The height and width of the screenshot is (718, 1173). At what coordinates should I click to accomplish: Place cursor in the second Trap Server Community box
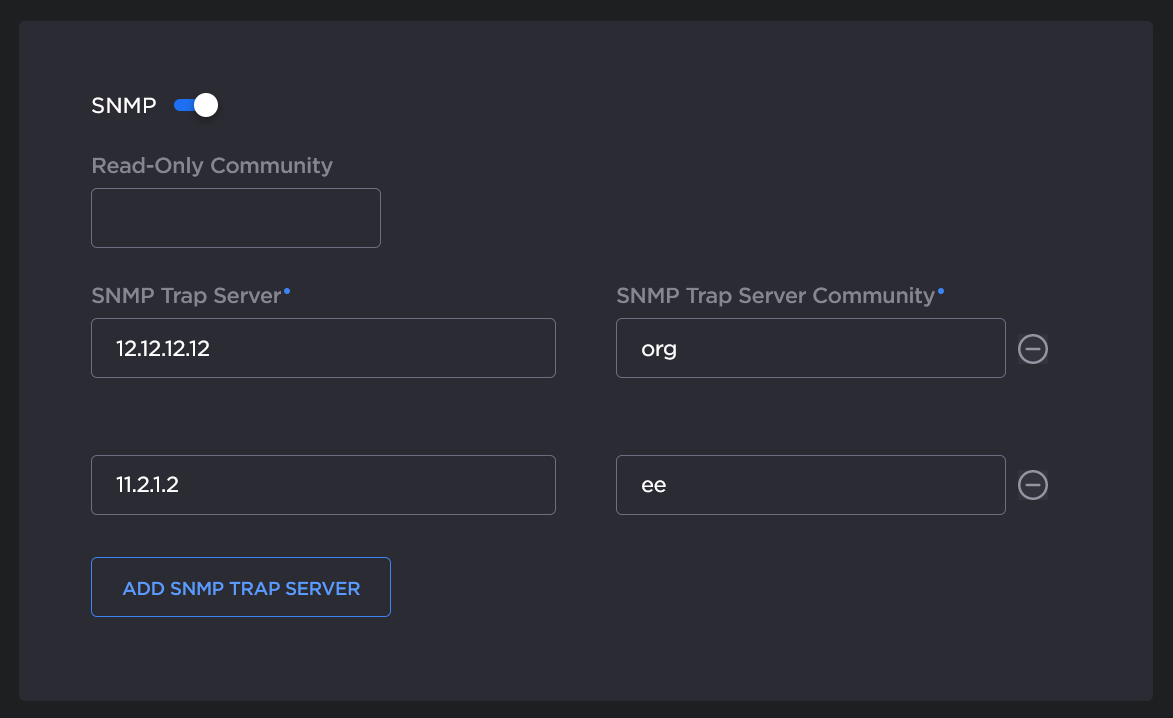point(810,485)
